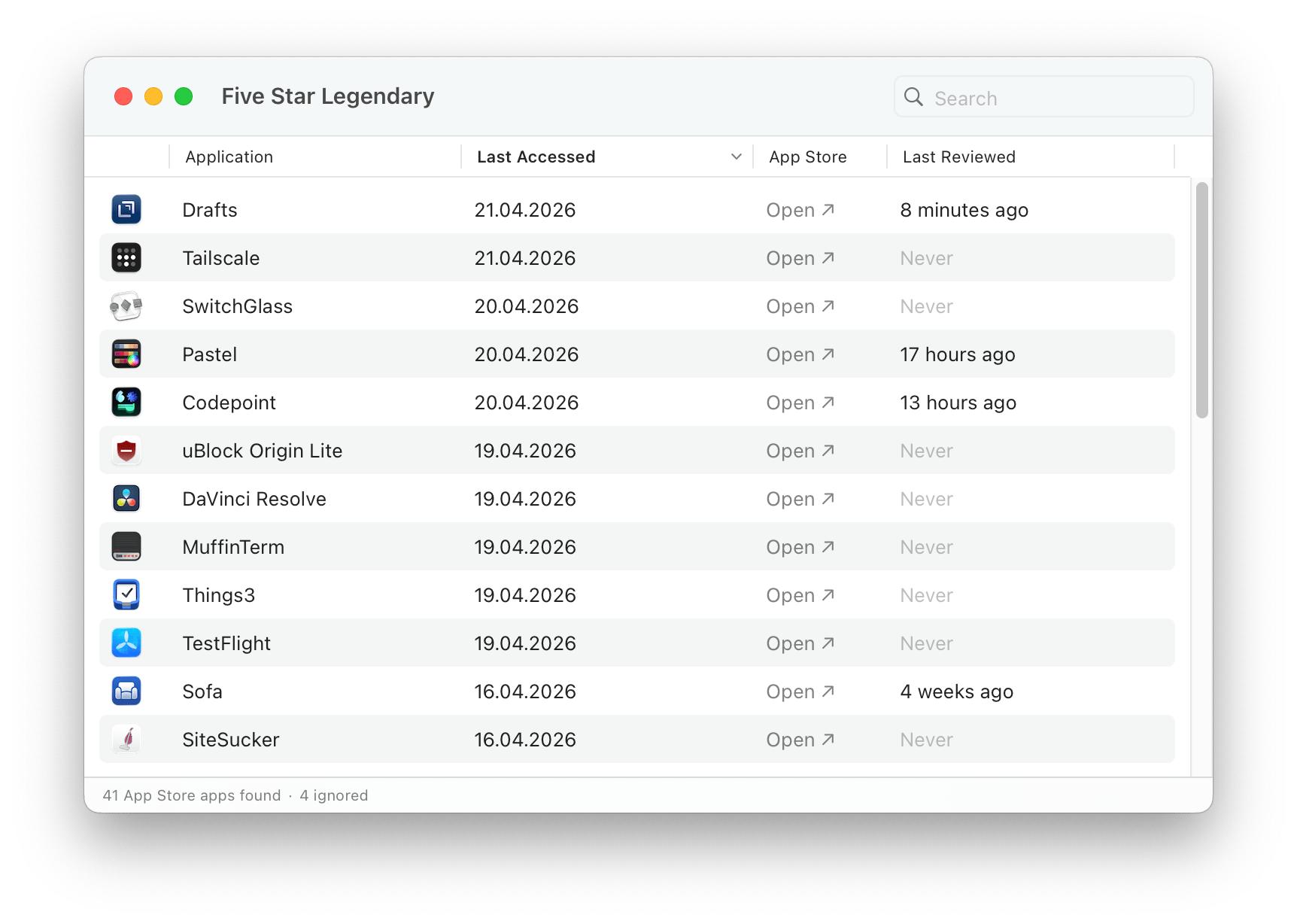Select the SwitchGlass application name

click(237, 306)
